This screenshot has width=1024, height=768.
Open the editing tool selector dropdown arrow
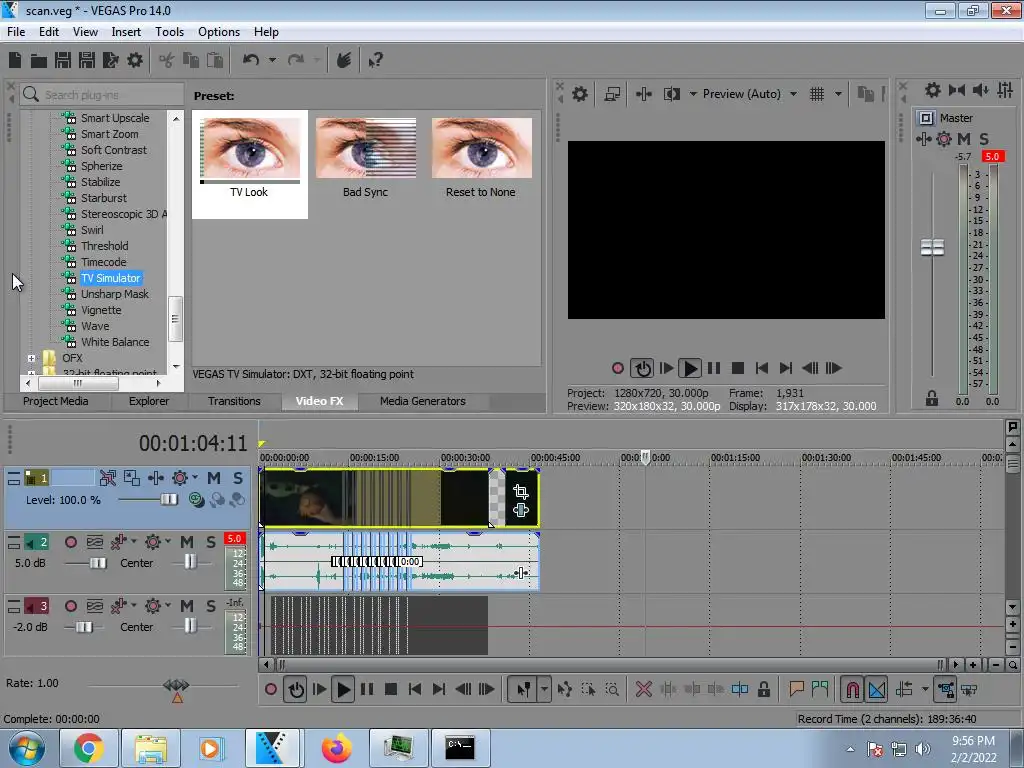point(544,689)
